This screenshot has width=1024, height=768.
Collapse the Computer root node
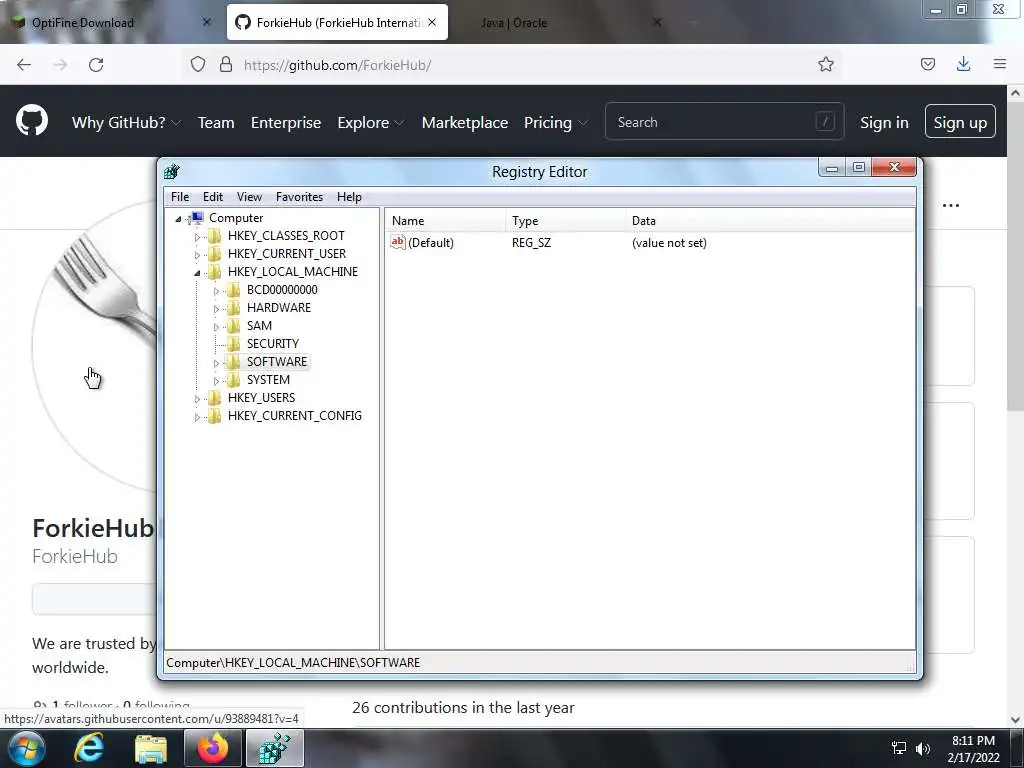coord(178,219)
